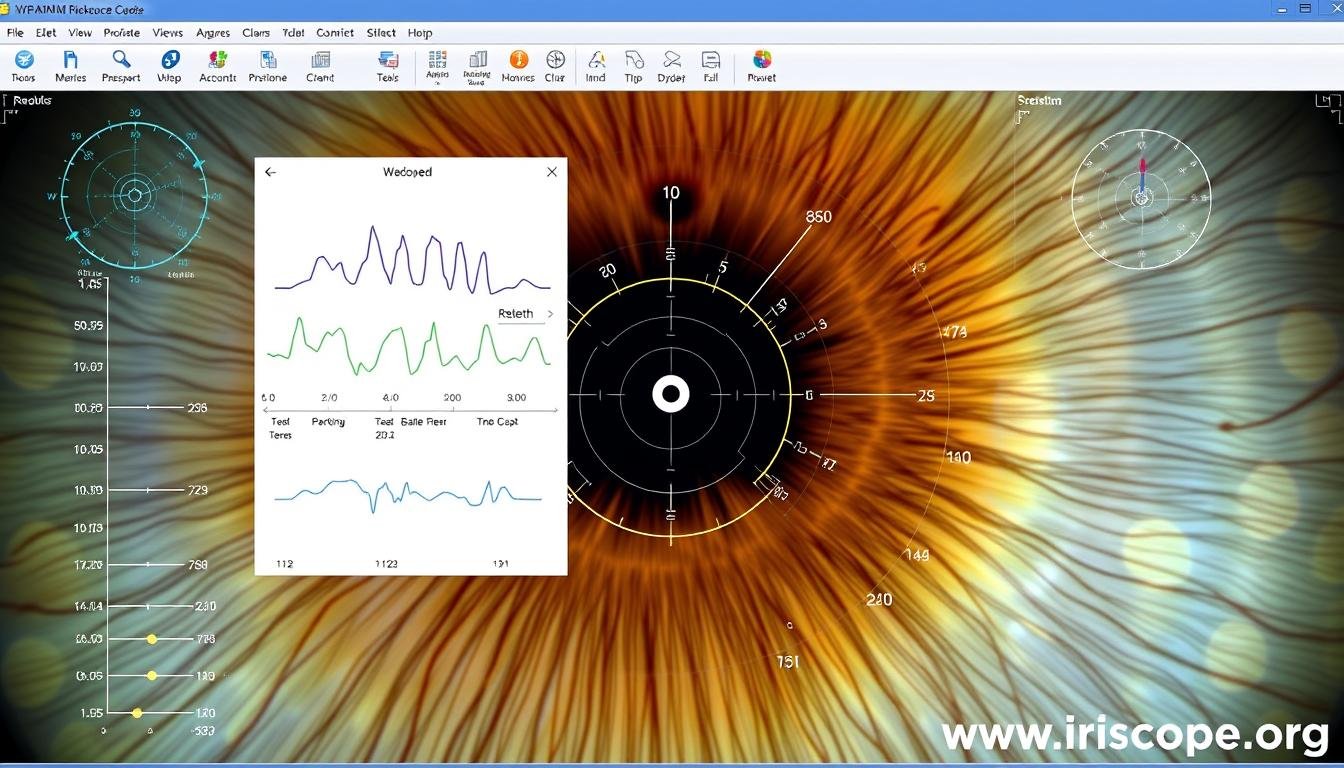Click the 110 iris scale label
This screenshot has width=1344, height=768.
pos(958,458)
